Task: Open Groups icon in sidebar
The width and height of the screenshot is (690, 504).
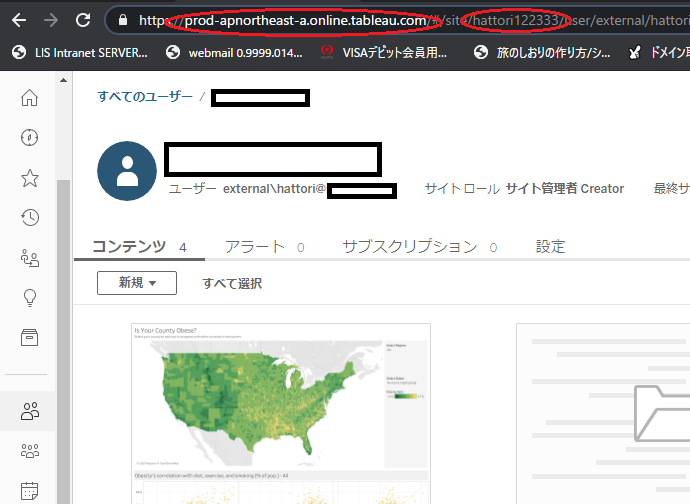Action: point(29,451)
